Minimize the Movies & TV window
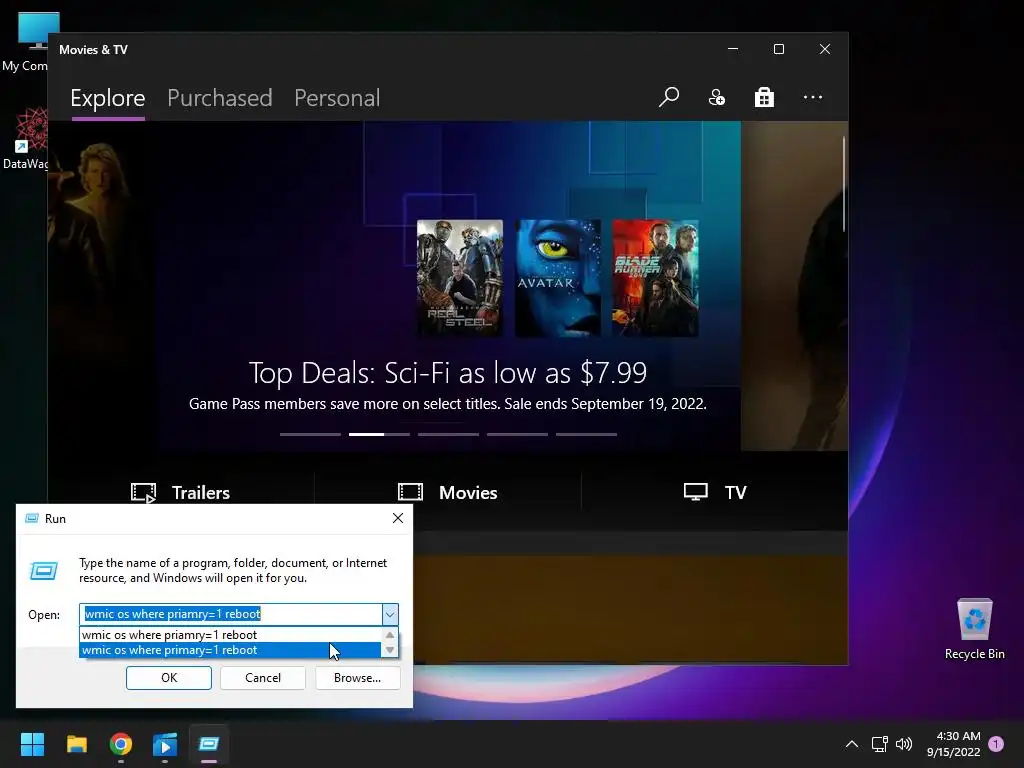1024x768 pixels. point(733,49)
